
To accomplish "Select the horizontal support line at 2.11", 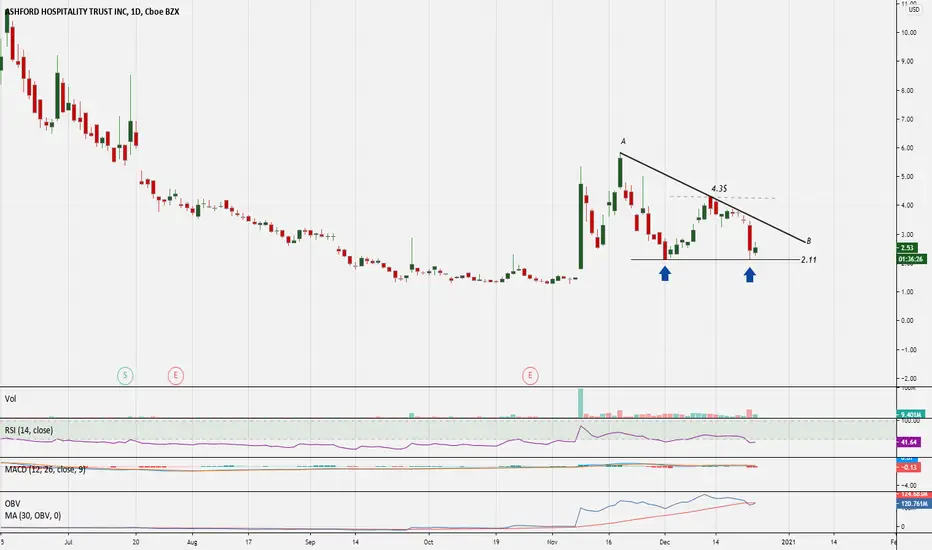I will [714, 259].
